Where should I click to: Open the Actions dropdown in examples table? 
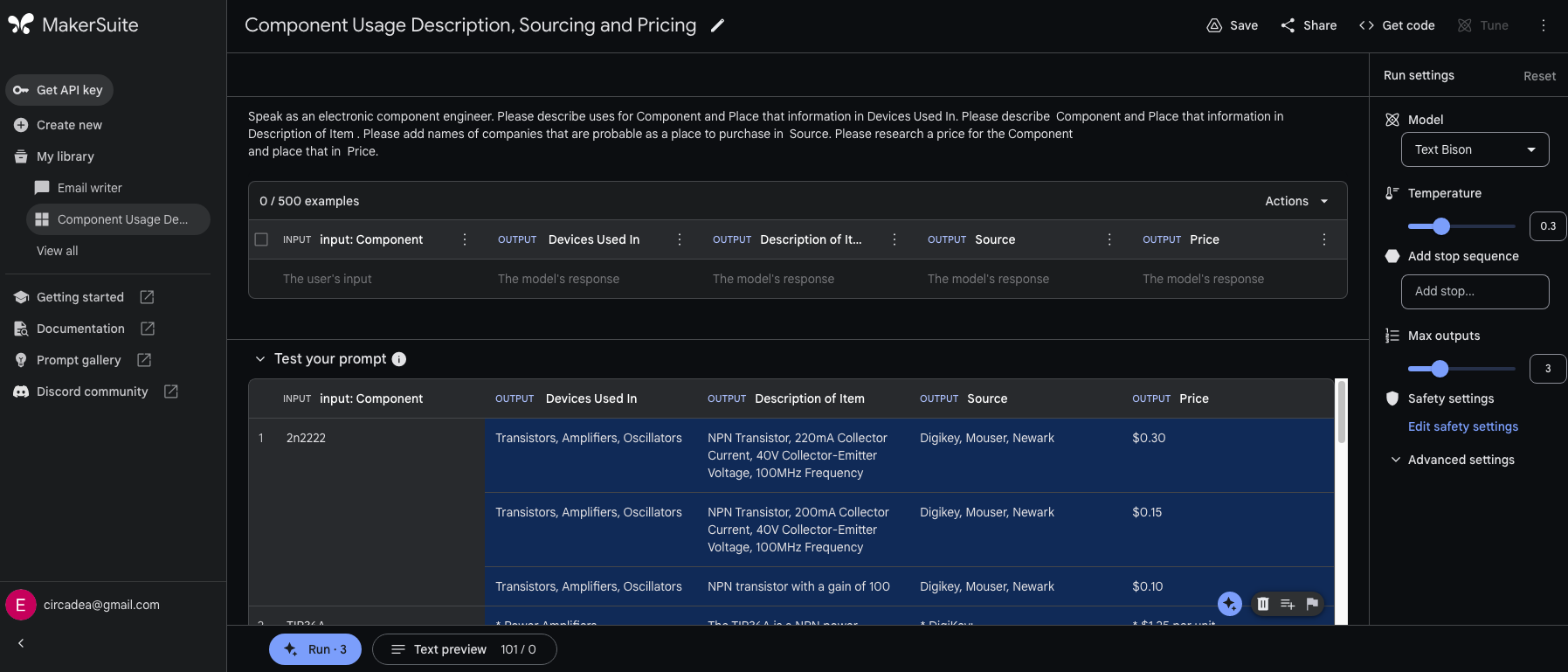point(1296,201)
